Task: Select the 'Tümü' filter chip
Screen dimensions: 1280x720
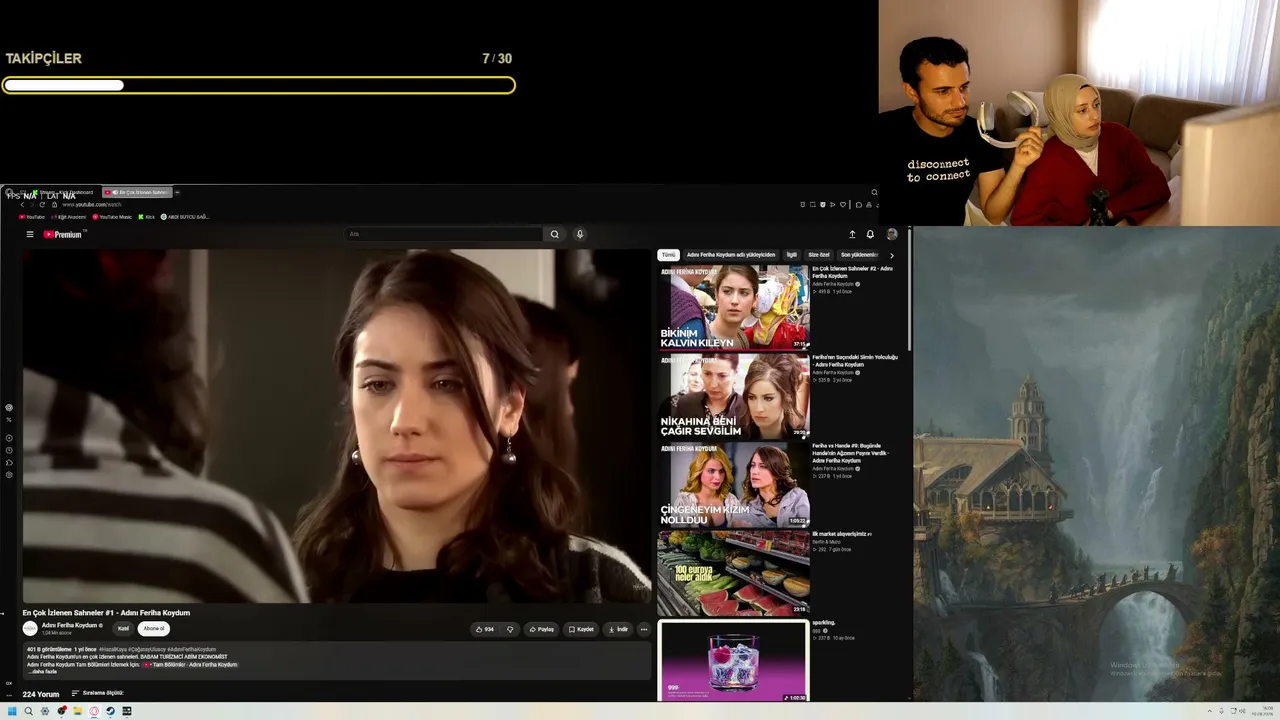Action: [x=668, y=255]
